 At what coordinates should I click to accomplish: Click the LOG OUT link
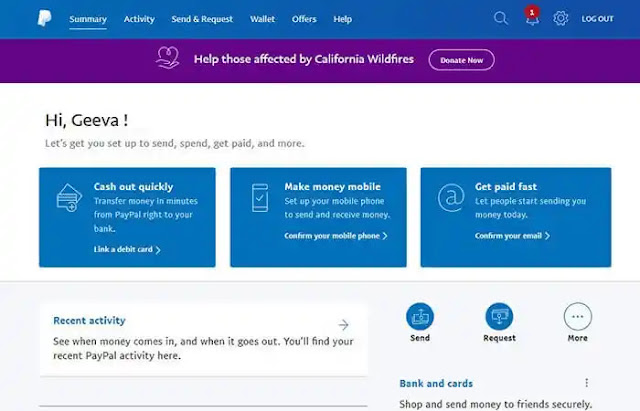pyautogui.click(x=598, y=19)
